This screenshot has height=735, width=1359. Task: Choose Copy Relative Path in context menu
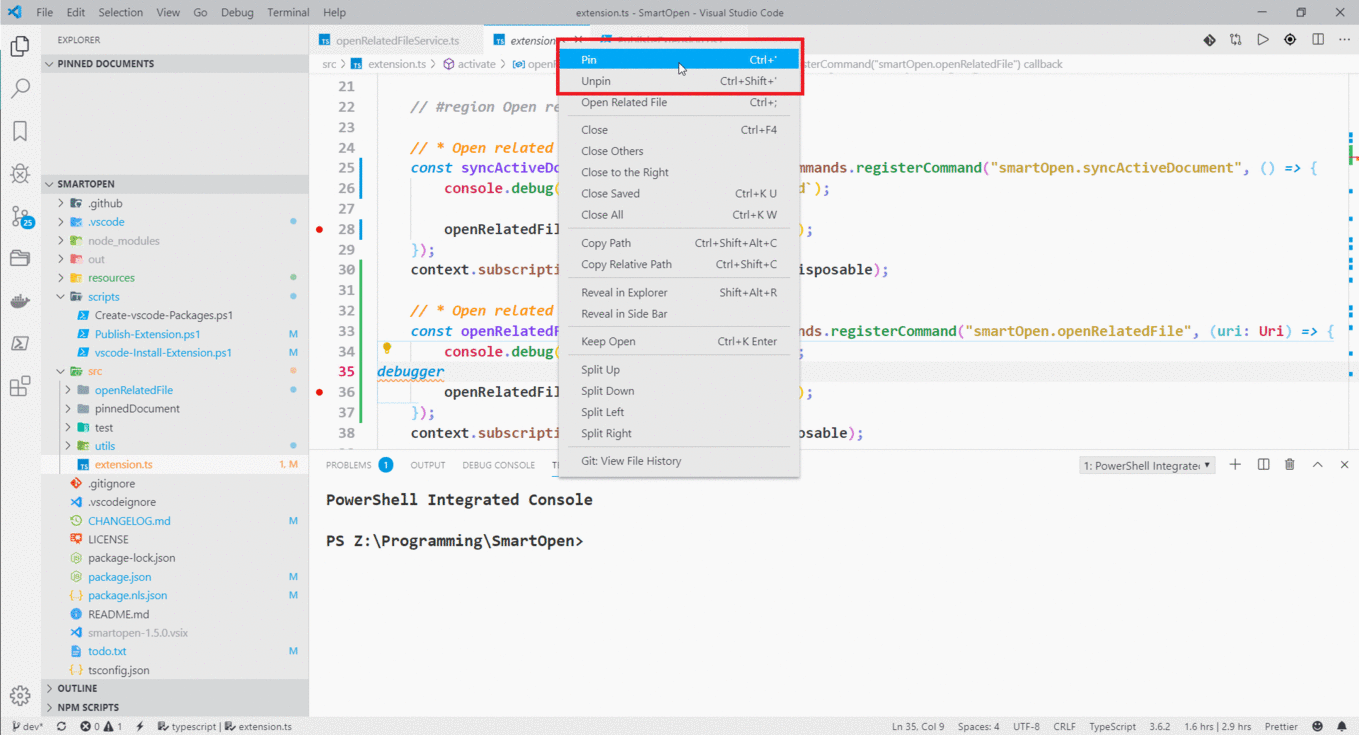click(679, 264)
